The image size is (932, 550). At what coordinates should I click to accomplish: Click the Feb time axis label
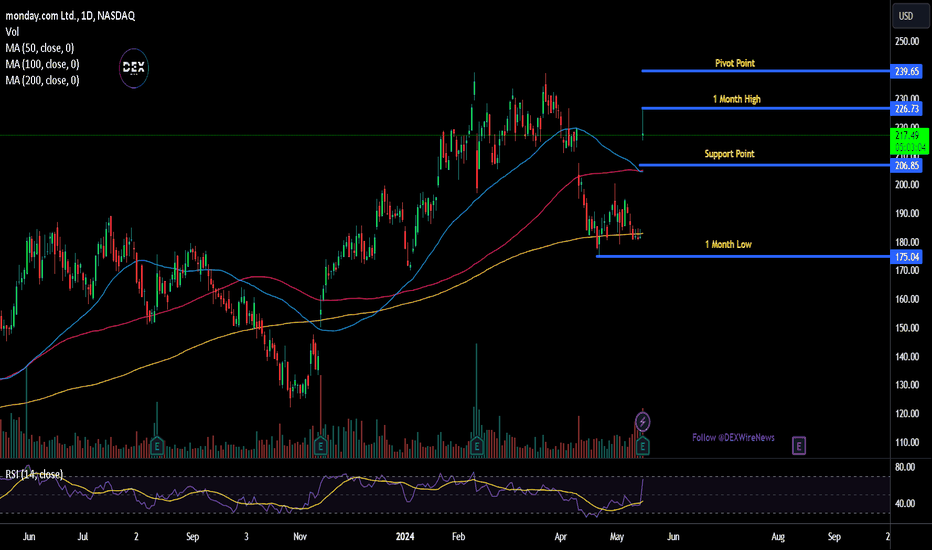point(458,536)
